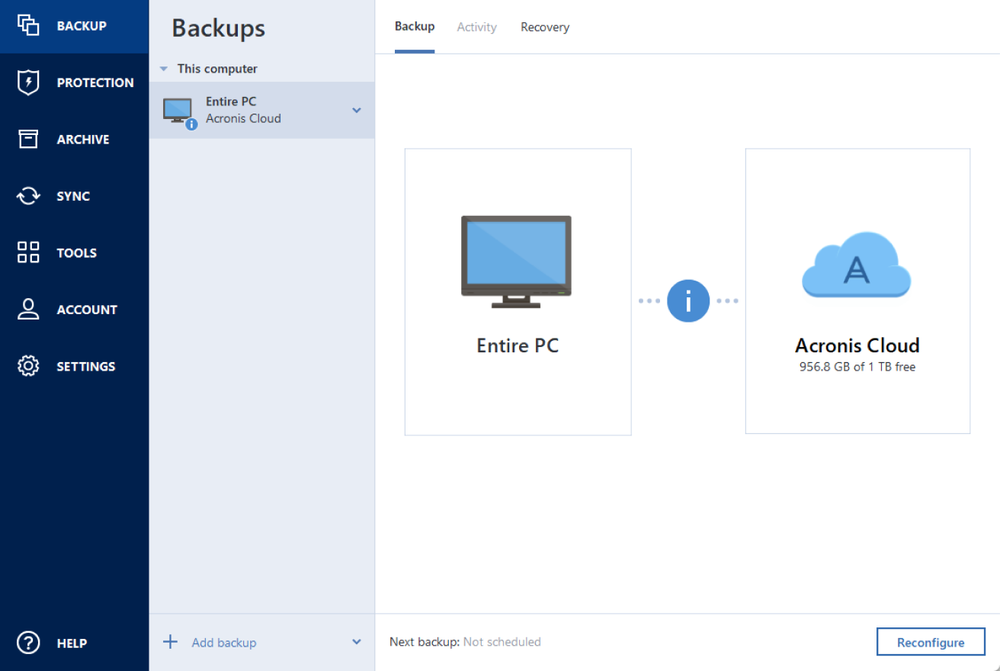Viewport: 1000px width, 671px height.
Task: Select the Archive box icon
Action: (x=28, y=139)
